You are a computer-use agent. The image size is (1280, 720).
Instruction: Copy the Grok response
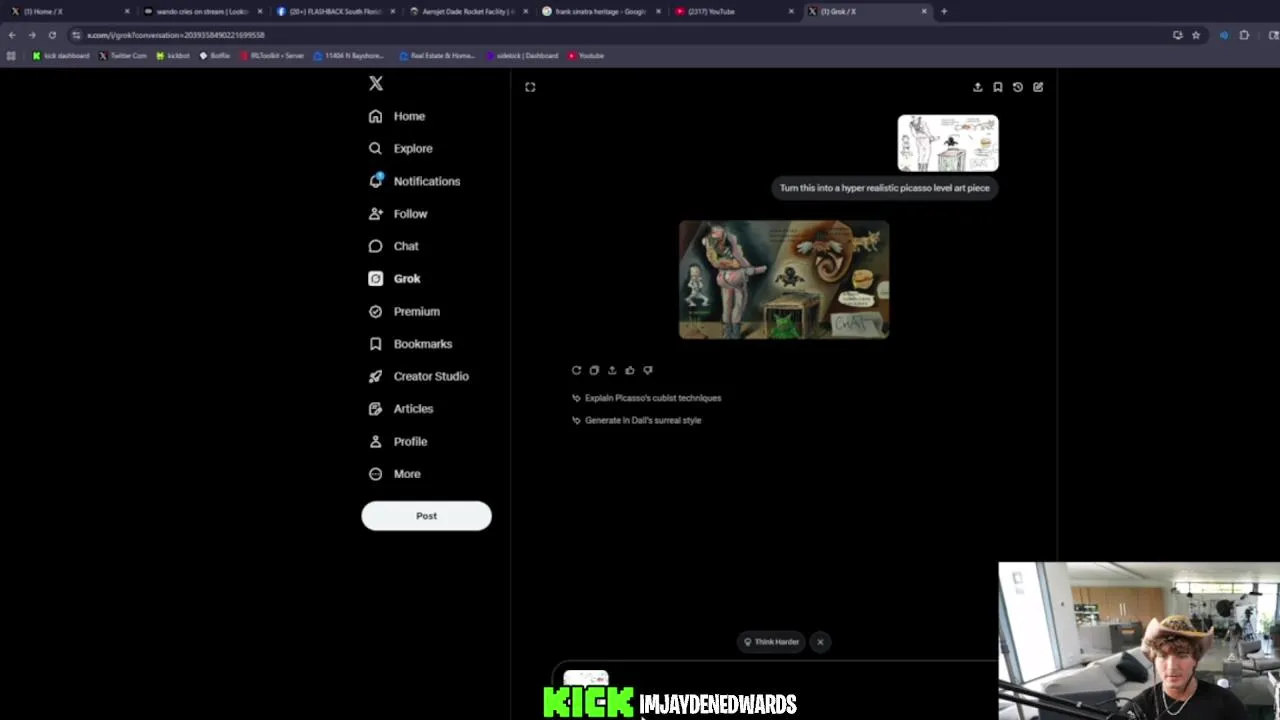594,370
